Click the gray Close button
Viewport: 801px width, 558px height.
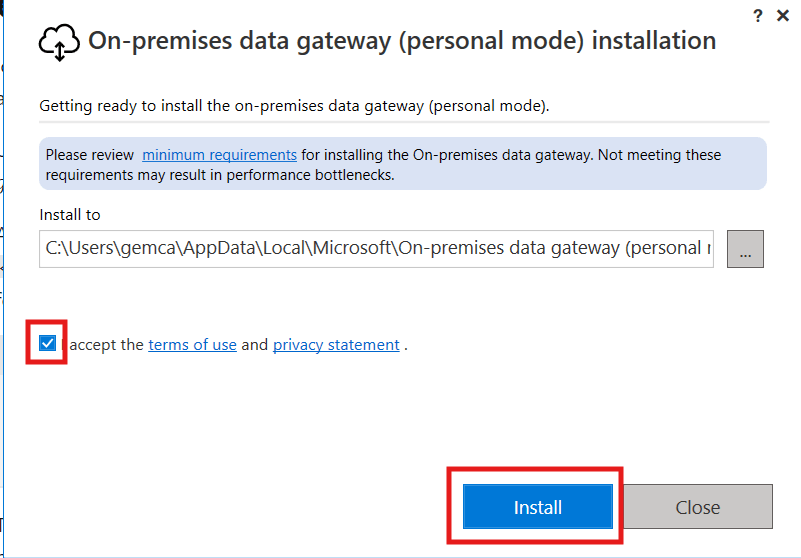coord(698,506)
